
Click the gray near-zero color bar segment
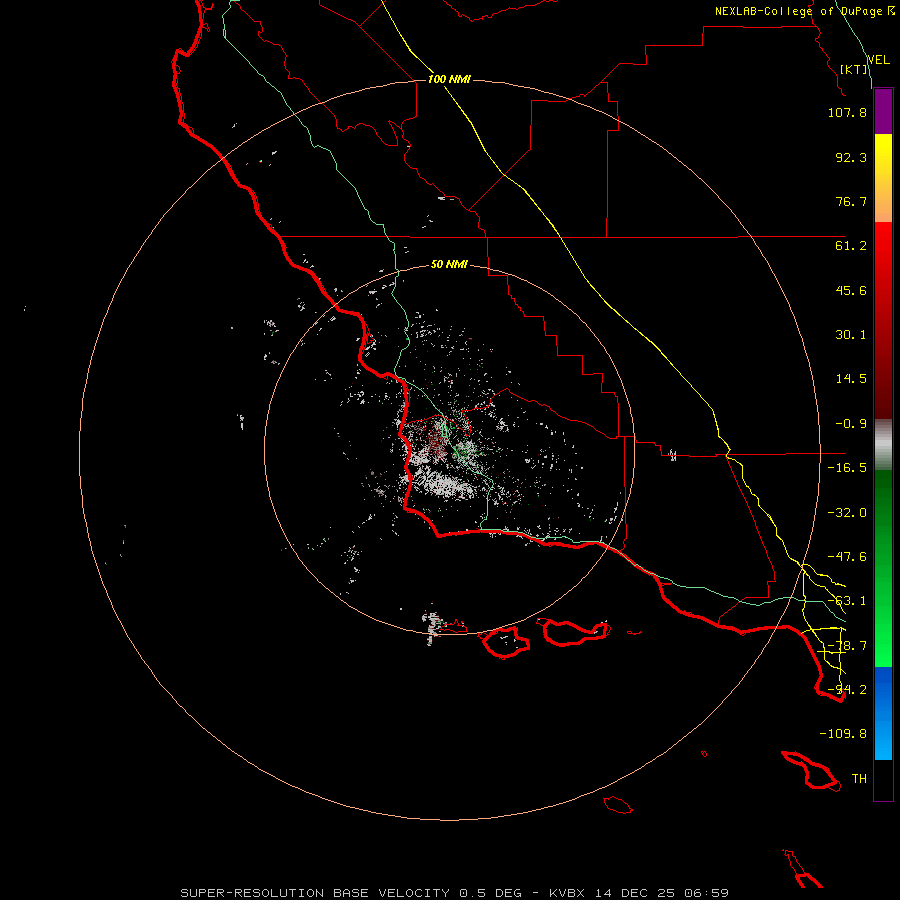tap(883, 445)
